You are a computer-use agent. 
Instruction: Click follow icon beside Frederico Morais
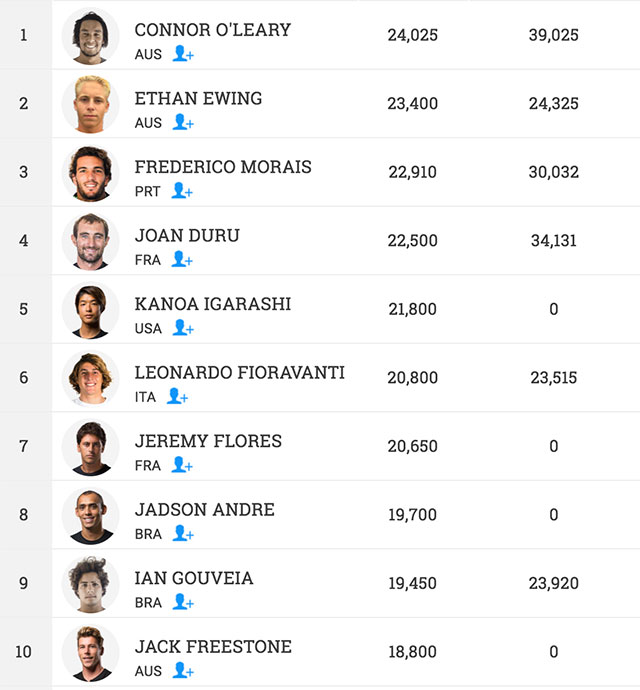point(181,191)
